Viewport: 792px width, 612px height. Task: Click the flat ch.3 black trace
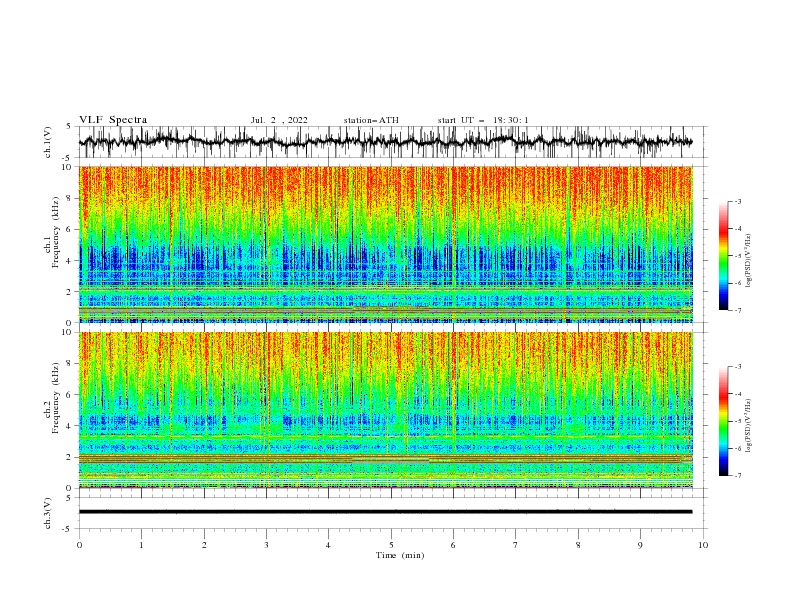[385, 512]
